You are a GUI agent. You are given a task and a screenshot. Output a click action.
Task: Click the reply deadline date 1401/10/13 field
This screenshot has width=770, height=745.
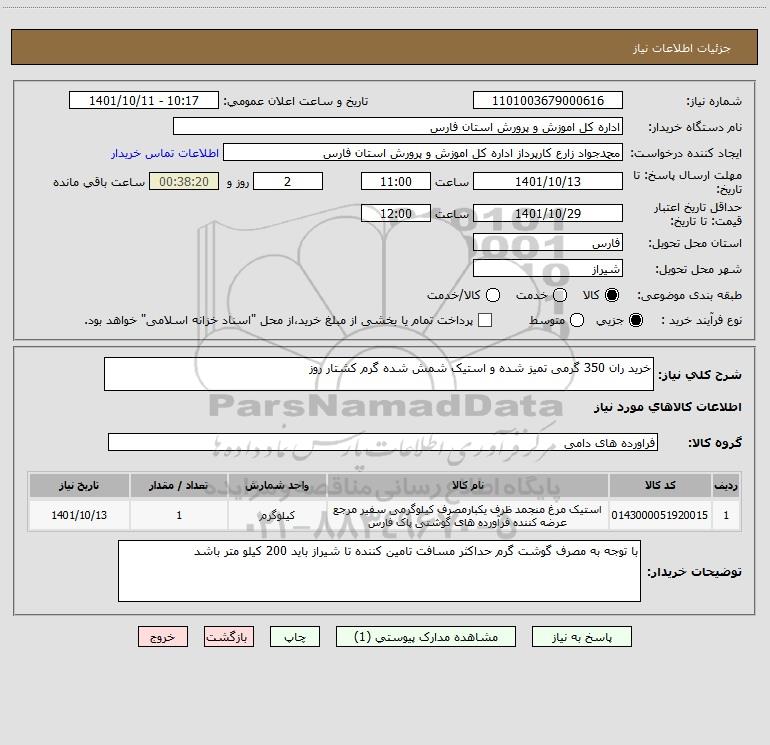(548, 181)
